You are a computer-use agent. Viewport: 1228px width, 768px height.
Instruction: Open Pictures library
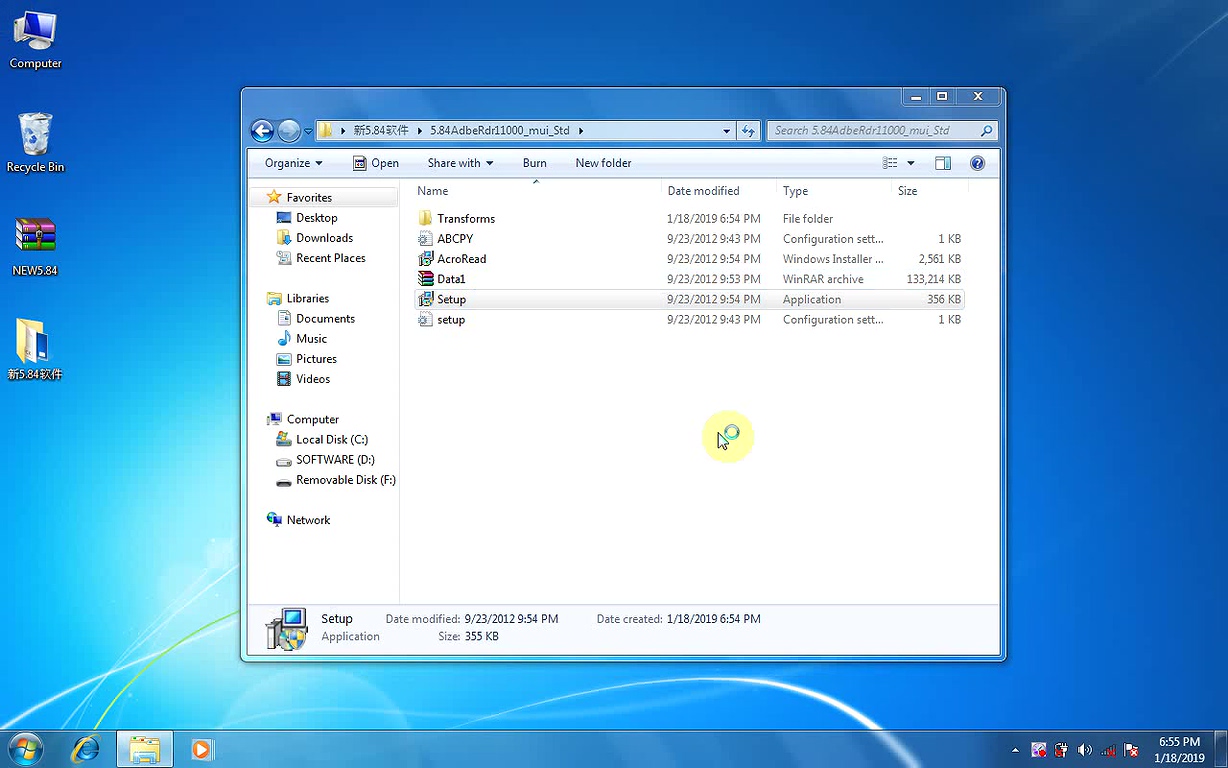click(x=316, y=359)
